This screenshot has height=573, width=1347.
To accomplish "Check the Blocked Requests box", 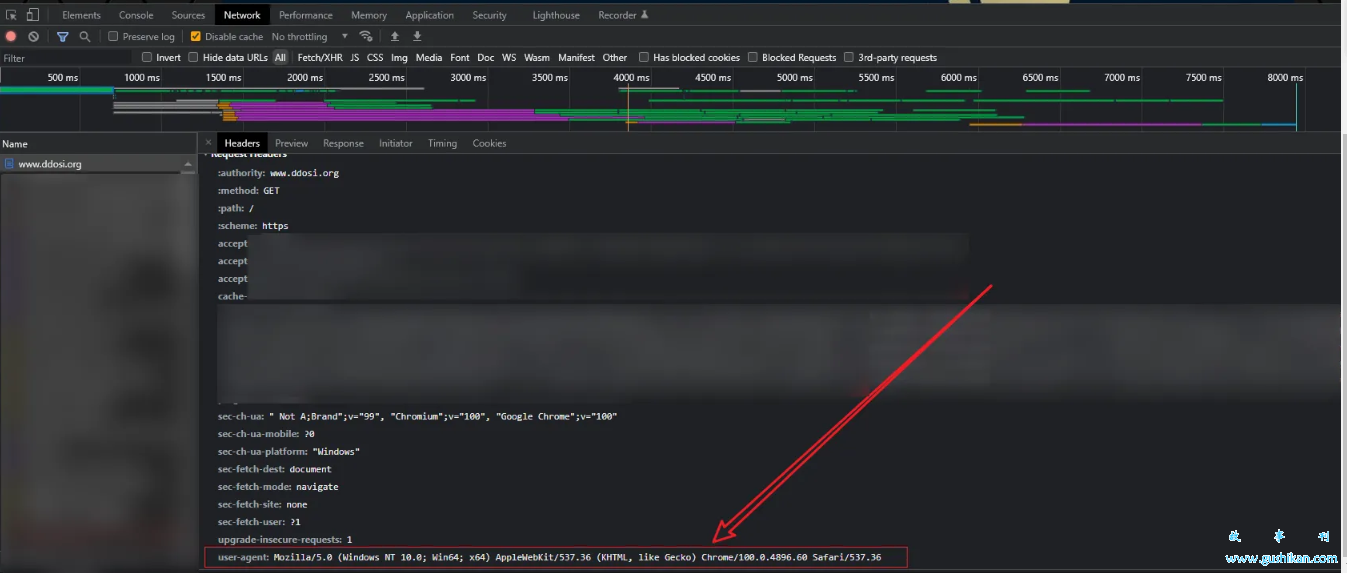I will (x=753, y=58).
